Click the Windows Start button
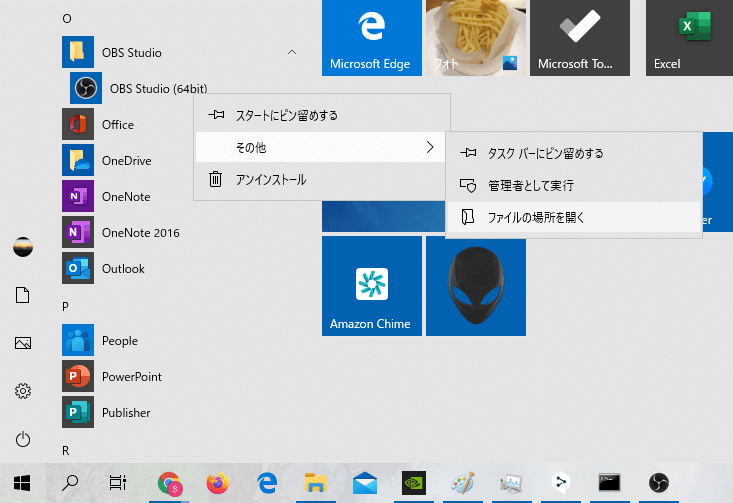Screen dimensions: 733x503 [22, 483]
